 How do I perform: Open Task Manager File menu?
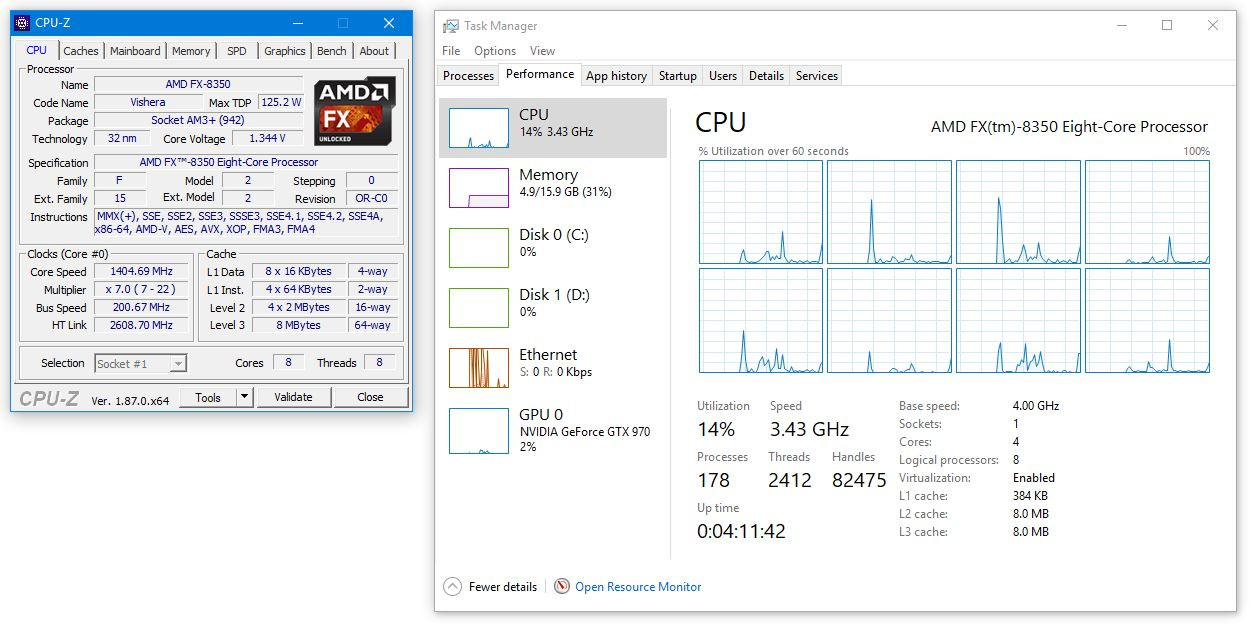[451, 51]
